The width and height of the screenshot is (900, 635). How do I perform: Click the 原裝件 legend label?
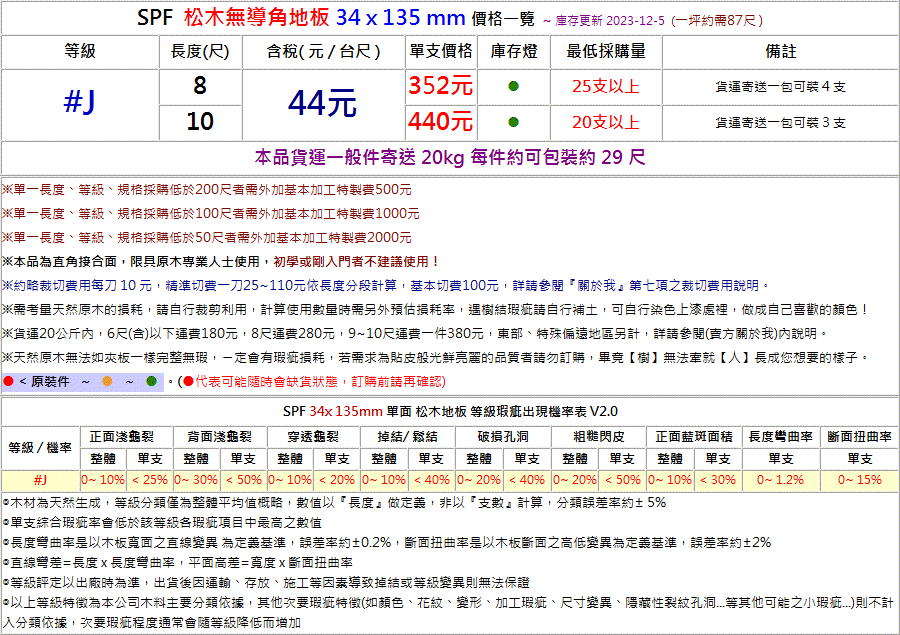click(50, 382)
